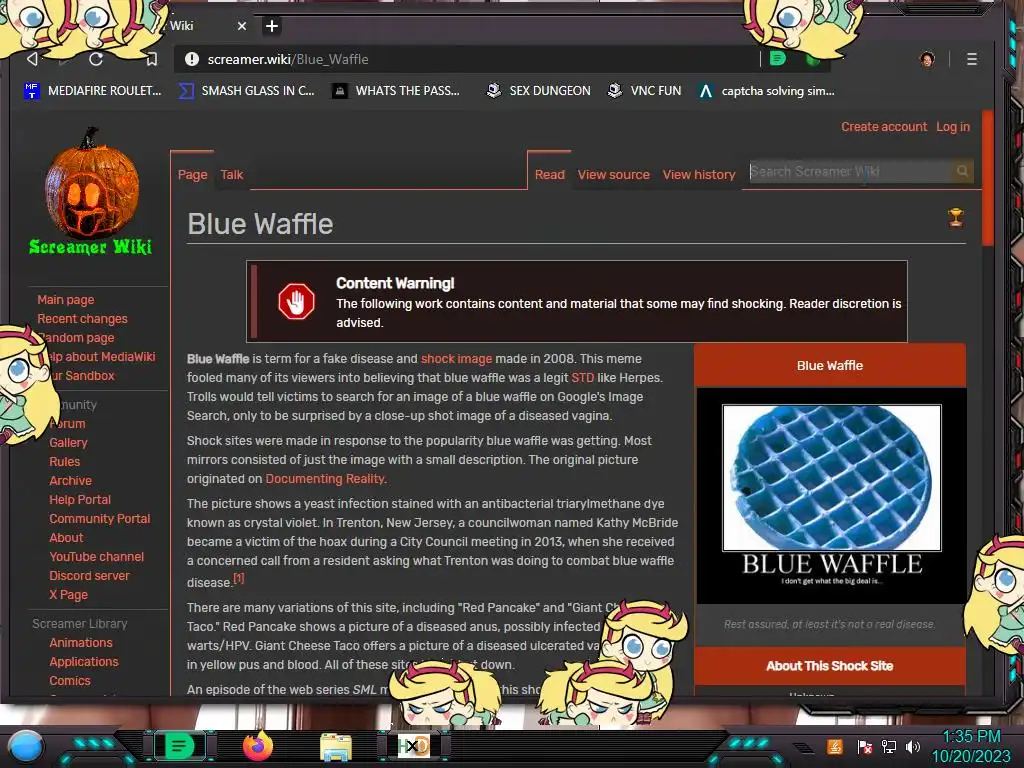Click the Log in link
This screenshot has height=768, width=1024.
[953, 127]
